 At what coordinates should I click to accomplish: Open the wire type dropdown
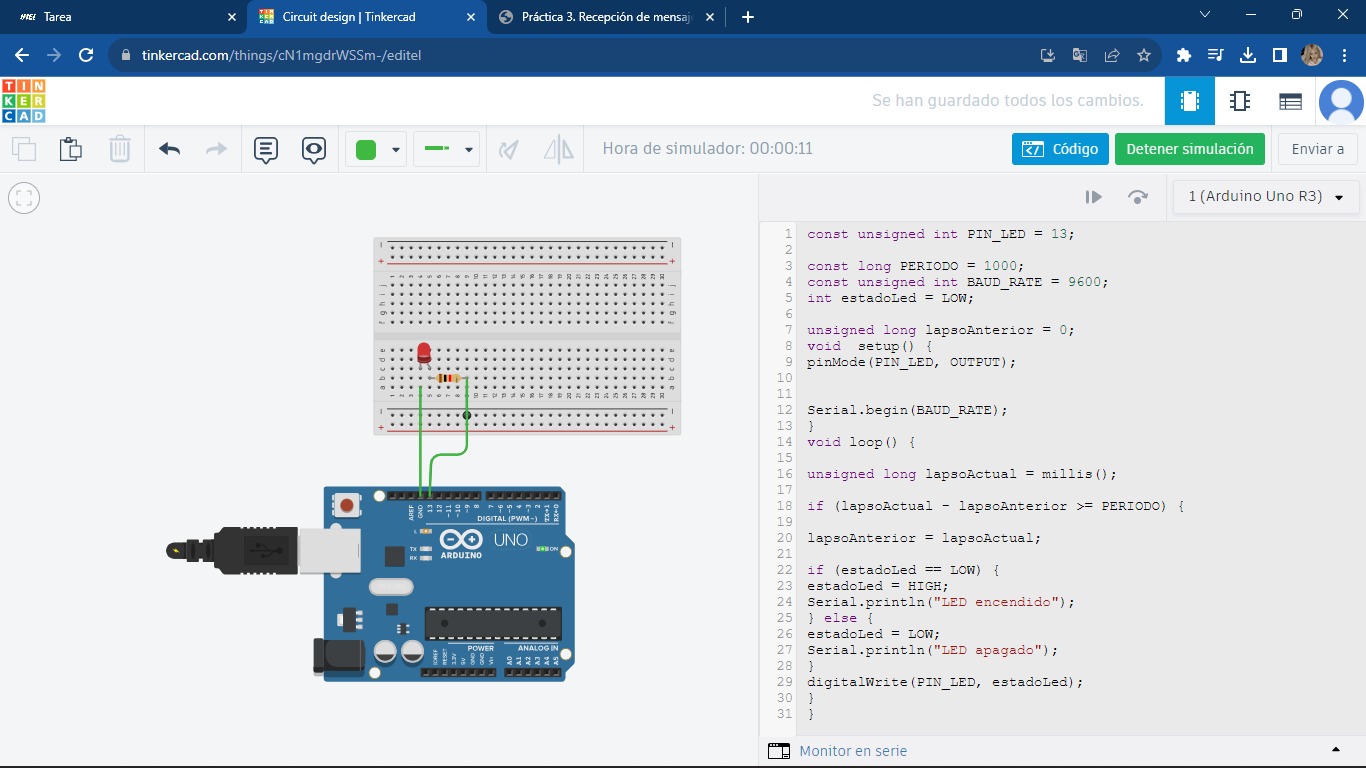point(468,150)
